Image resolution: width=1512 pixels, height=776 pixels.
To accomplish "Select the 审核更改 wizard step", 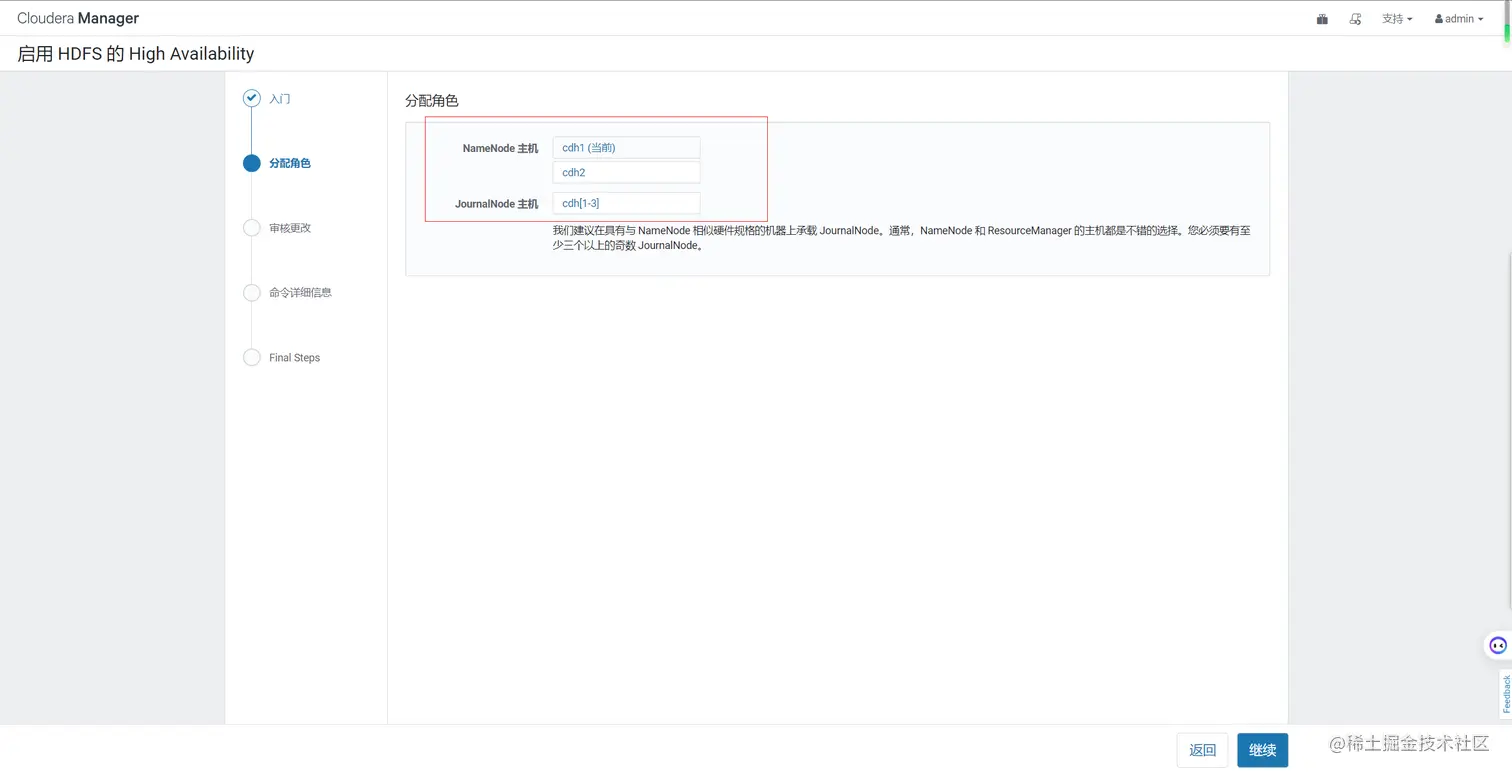I will 290,228.
